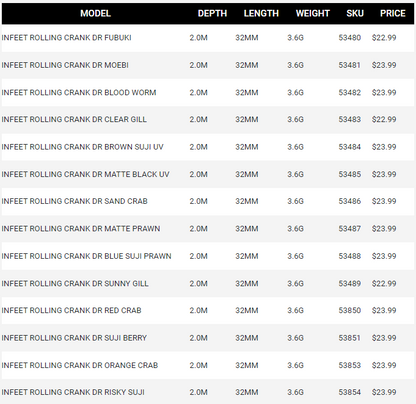Click SKU 53853 for Orange Crab
The image size is (416, 404).
coord(350,365)
